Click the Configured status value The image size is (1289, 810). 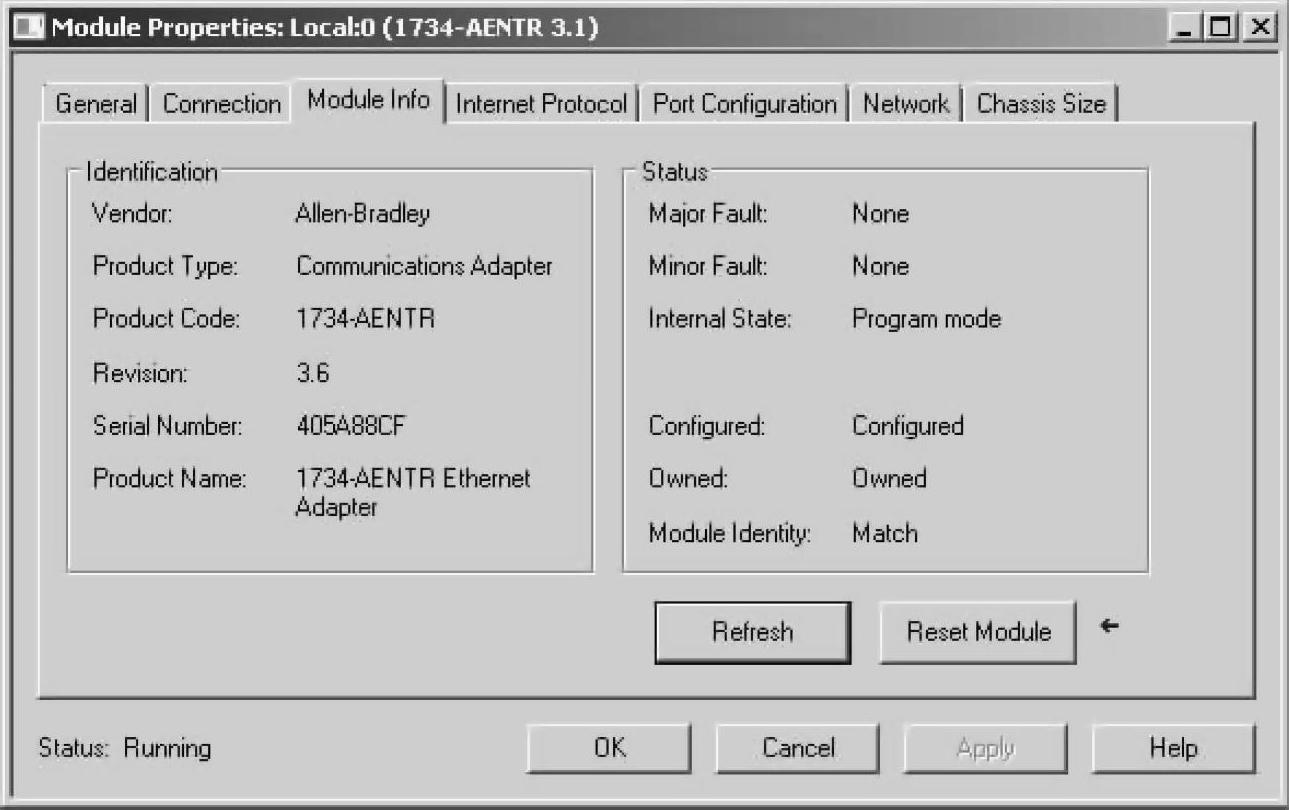pyautogui.click(x=908, y=427)
